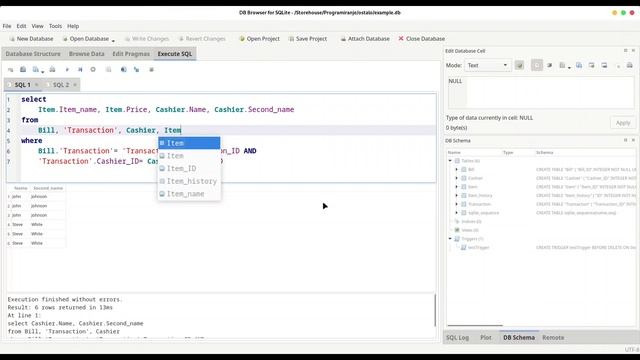The image size is (640, 360).
Task: Click the icon right of word wrap toggle
Action: 549,65
